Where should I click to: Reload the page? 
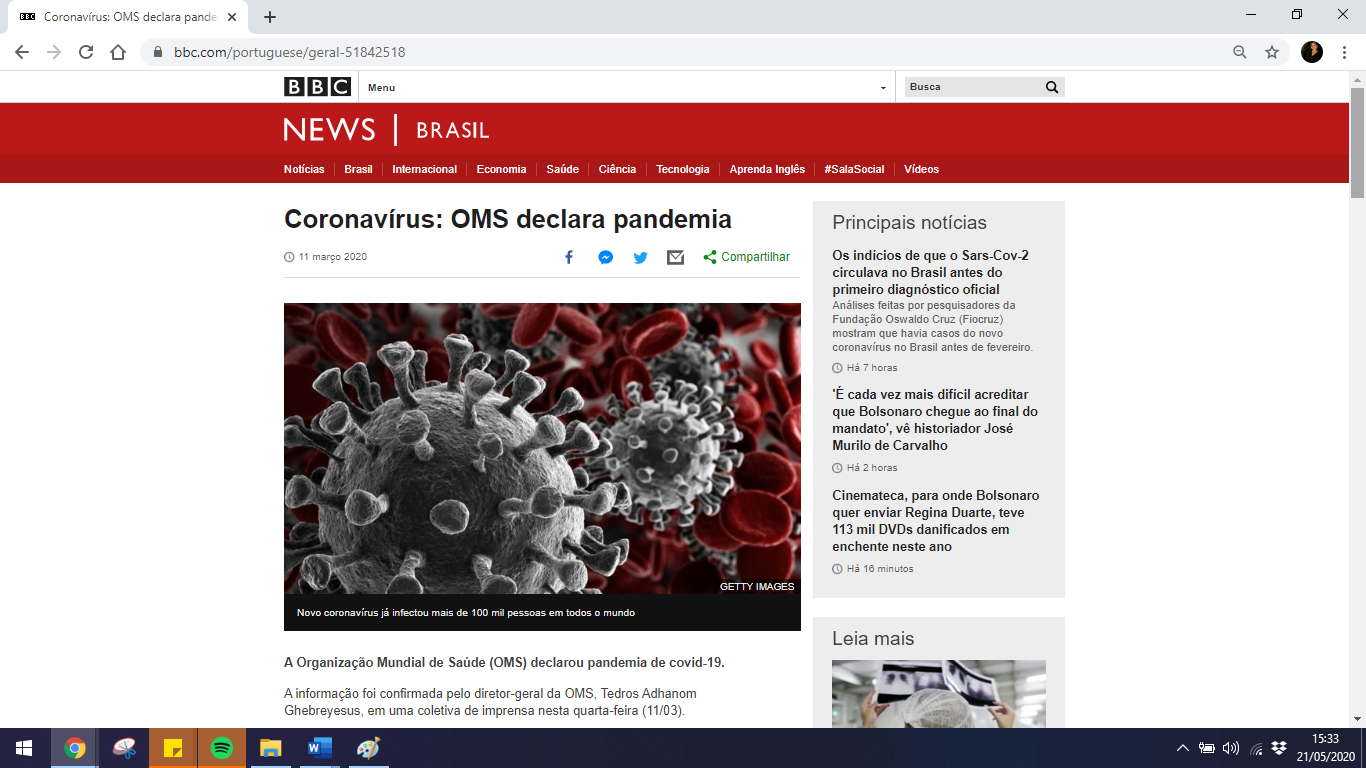86,52
